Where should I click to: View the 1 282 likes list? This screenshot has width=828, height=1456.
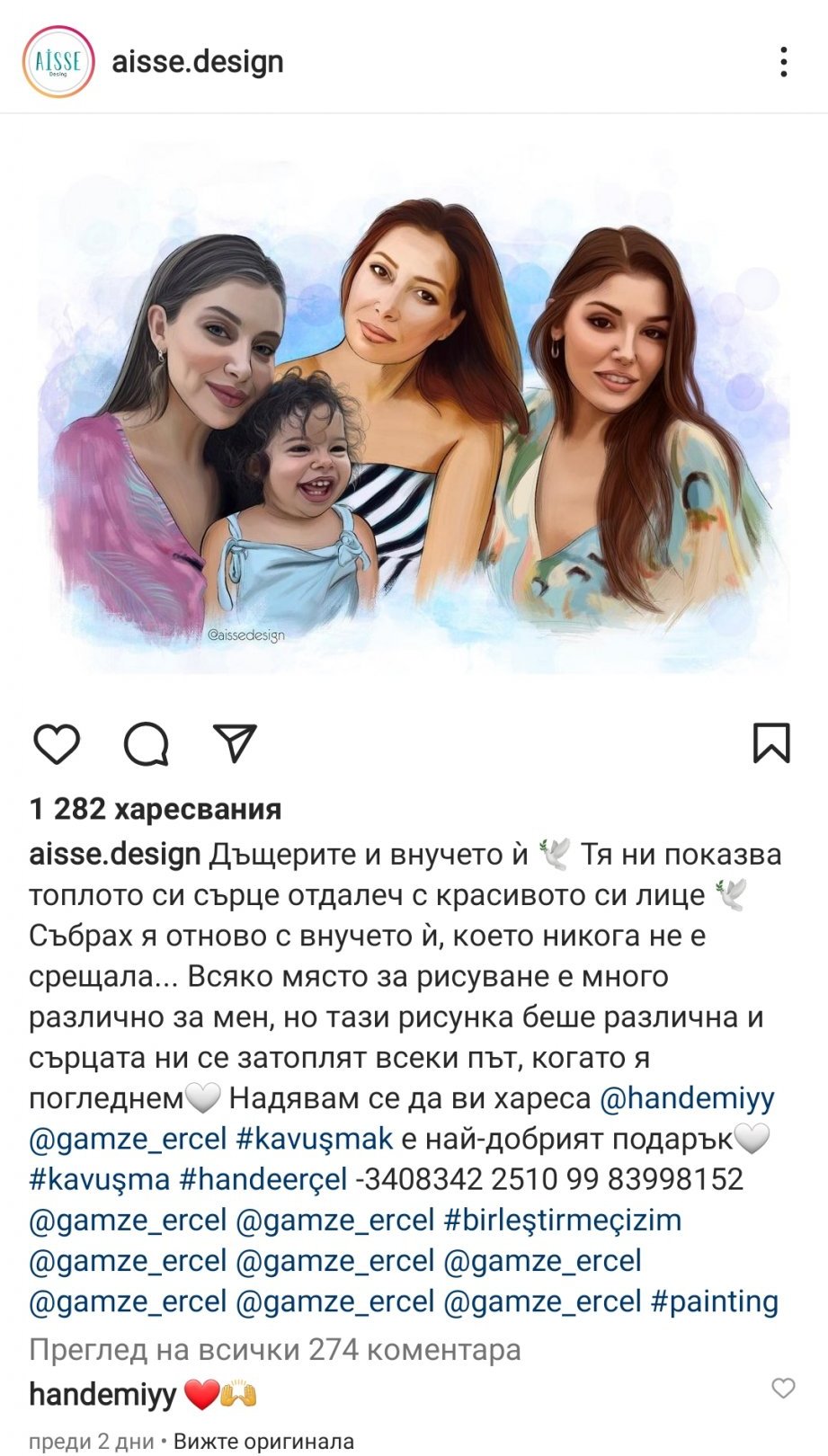[156, 809]
